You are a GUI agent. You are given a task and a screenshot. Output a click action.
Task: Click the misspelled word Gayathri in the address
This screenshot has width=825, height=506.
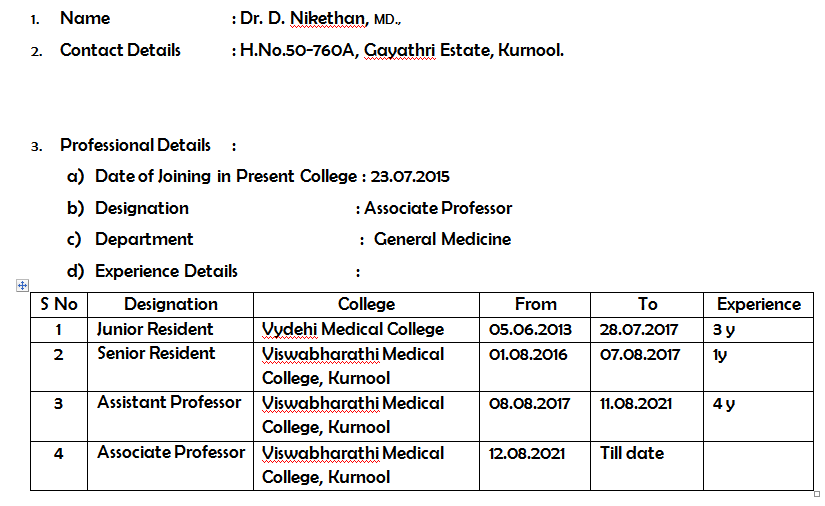[x=400, y=50]
